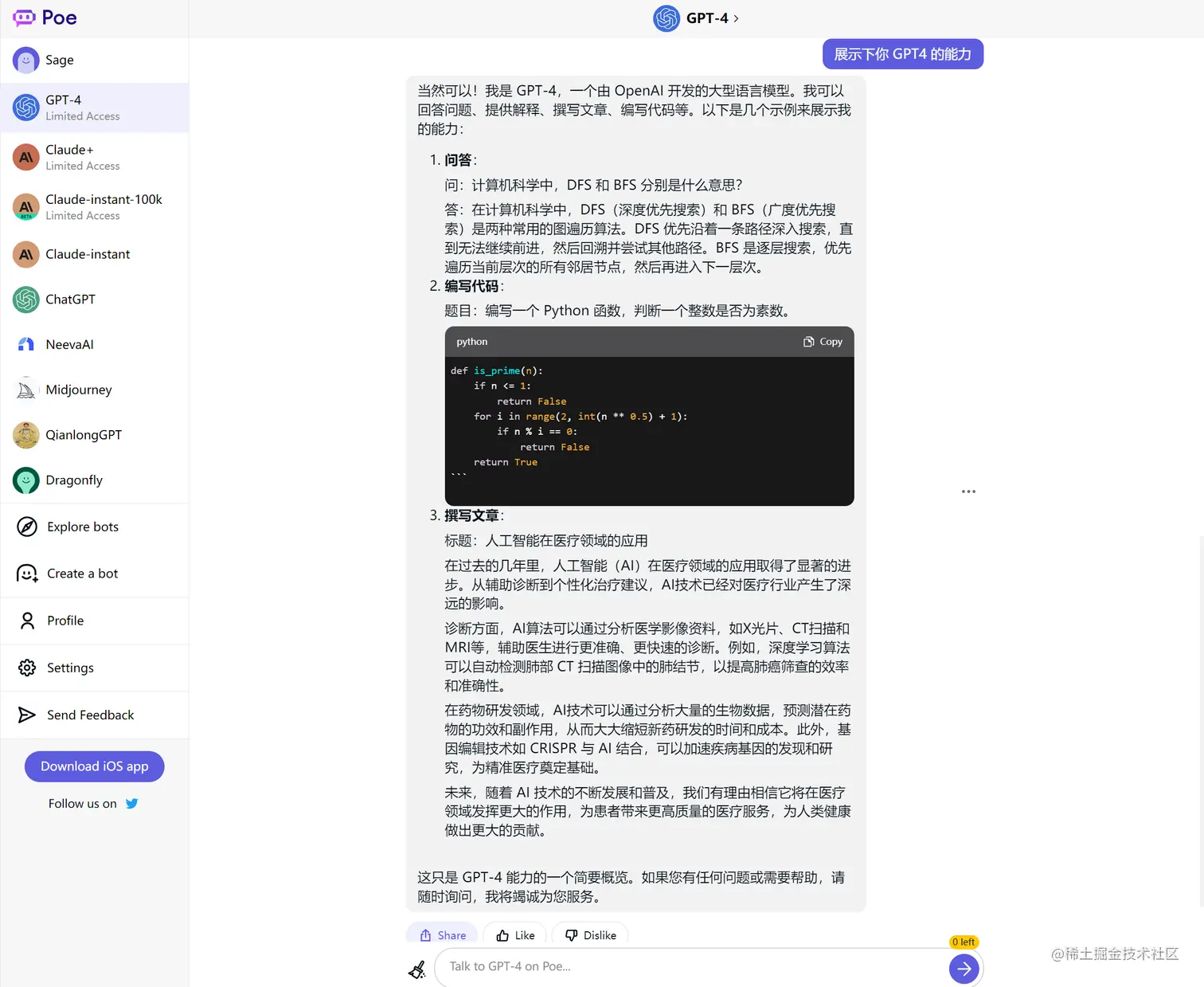Click the Profile person icon
This screenshot has width=1204, height=987.
27,621
